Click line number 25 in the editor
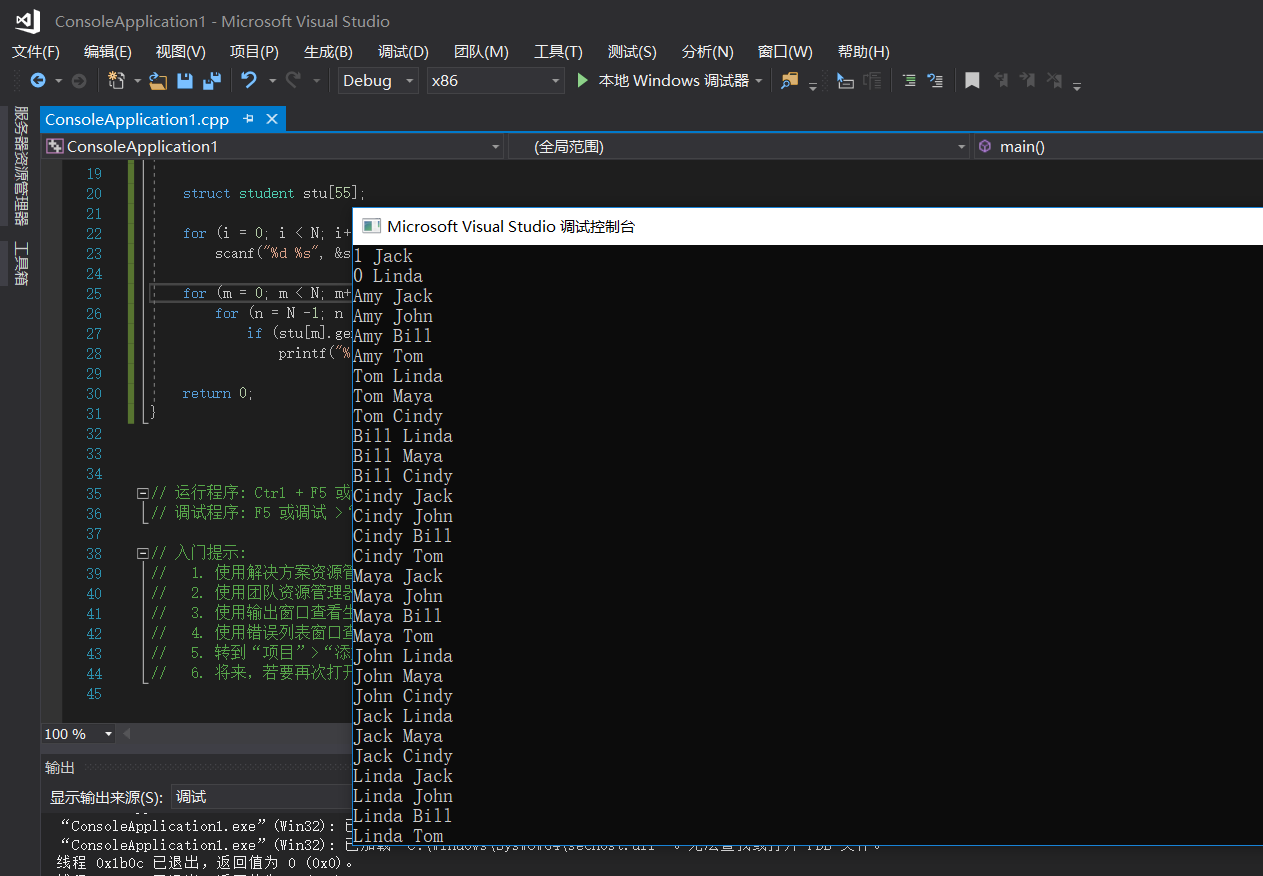The image size is (1263, 876). 93,293
